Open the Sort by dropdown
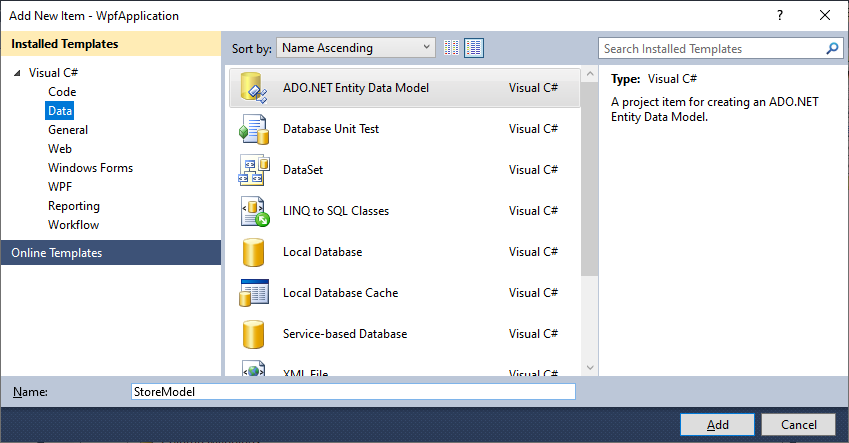 click(x=357, y=48)
